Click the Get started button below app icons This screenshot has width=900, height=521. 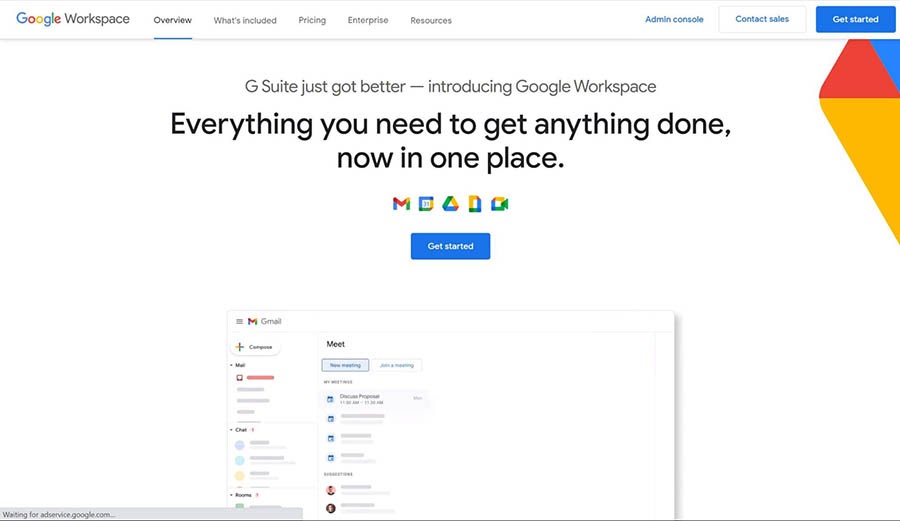click(451, 246)
